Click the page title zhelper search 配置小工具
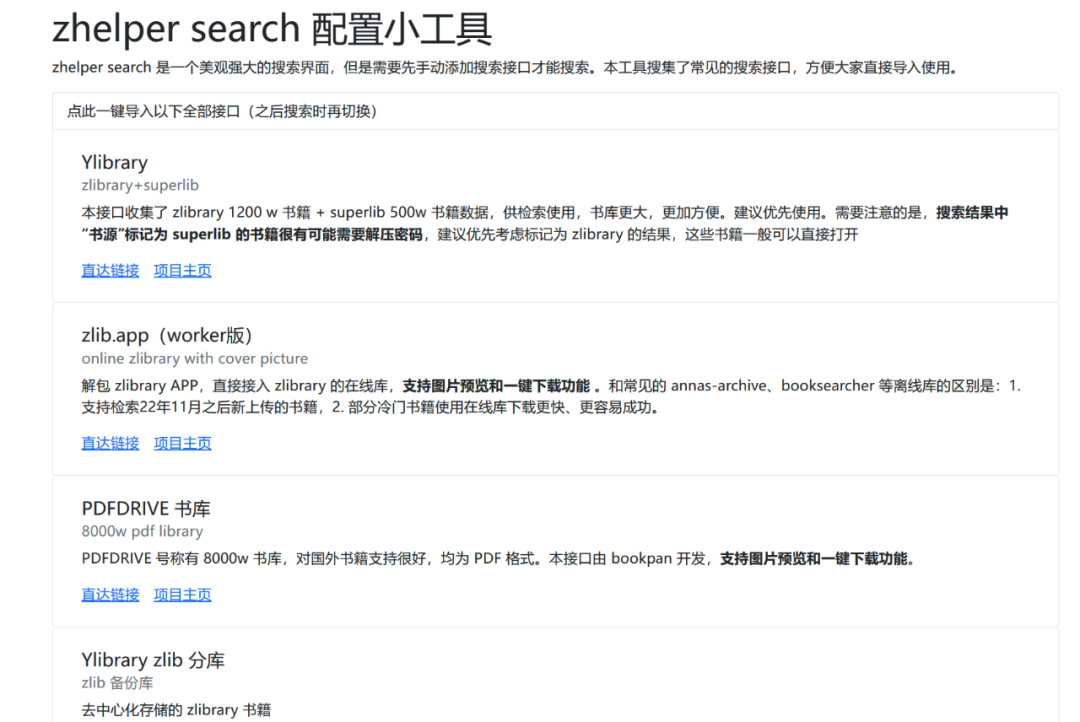1080x722 pixels. pos(272,29)
